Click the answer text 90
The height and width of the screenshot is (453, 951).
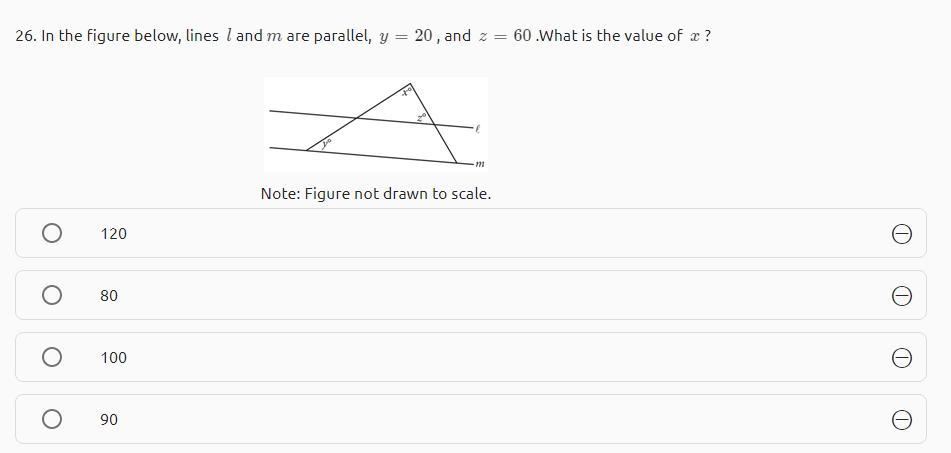click(x=108, y=419)
